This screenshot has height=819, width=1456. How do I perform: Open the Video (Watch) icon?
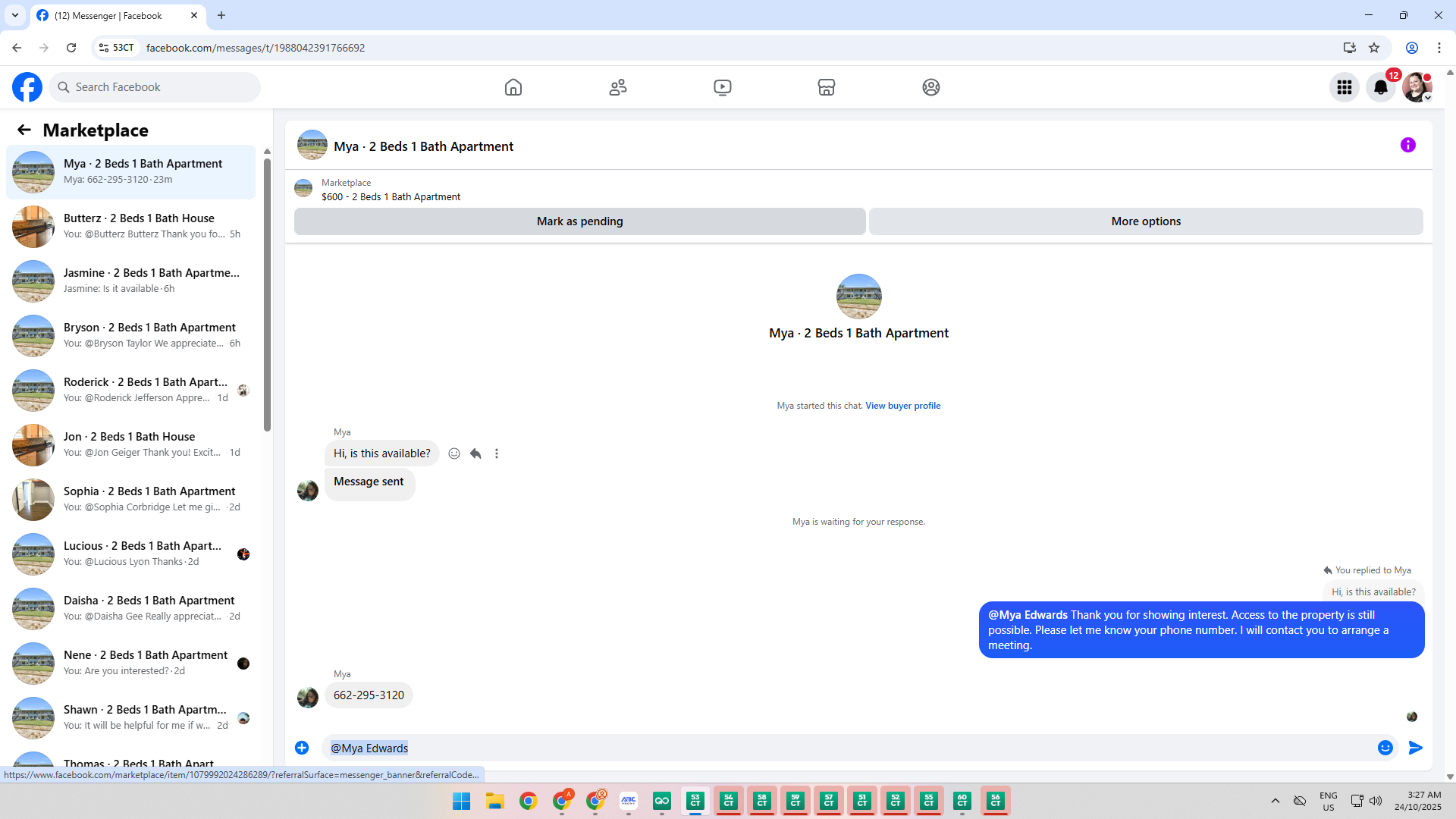click(x=723, y=87)
